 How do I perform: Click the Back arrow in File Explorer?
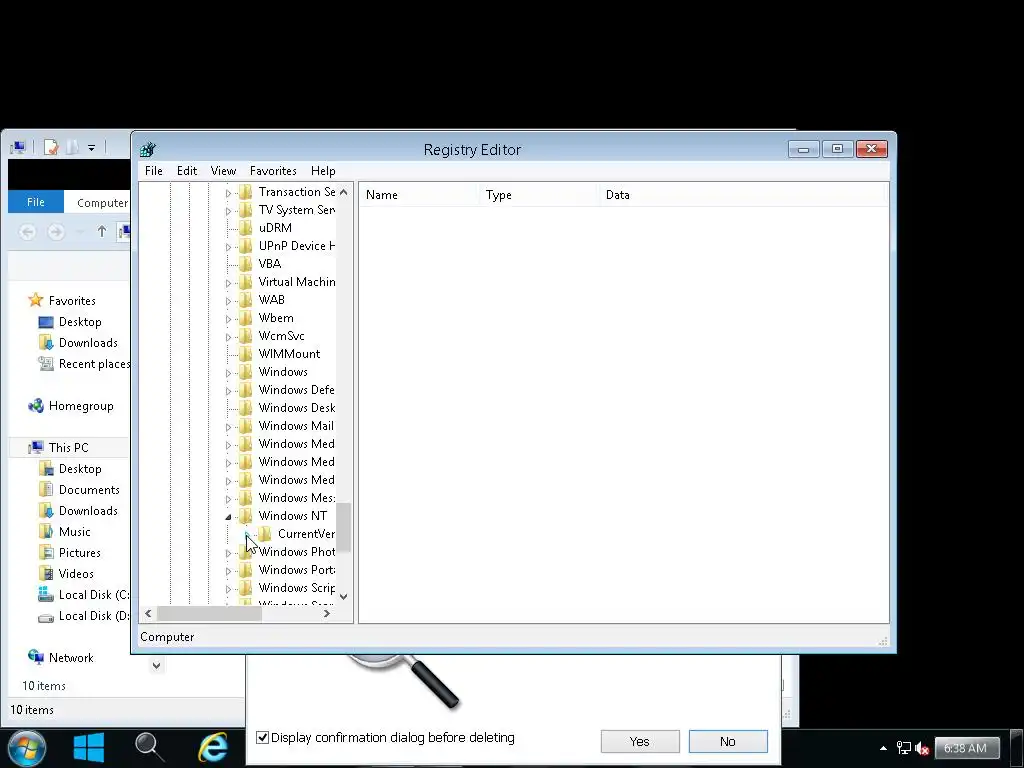click(x=27, y=232)
